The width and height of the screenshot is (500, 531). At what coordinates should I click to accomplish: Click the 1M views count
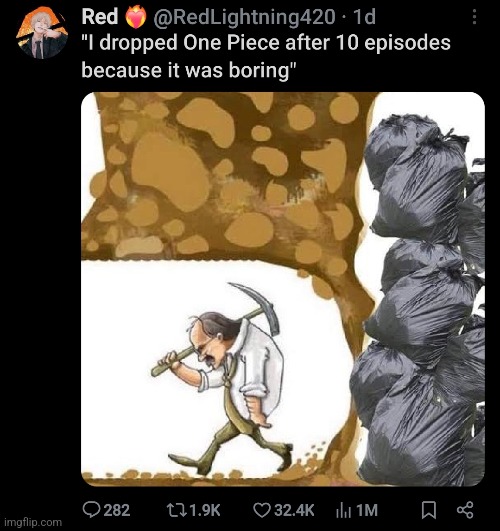(x=367, y=510)
